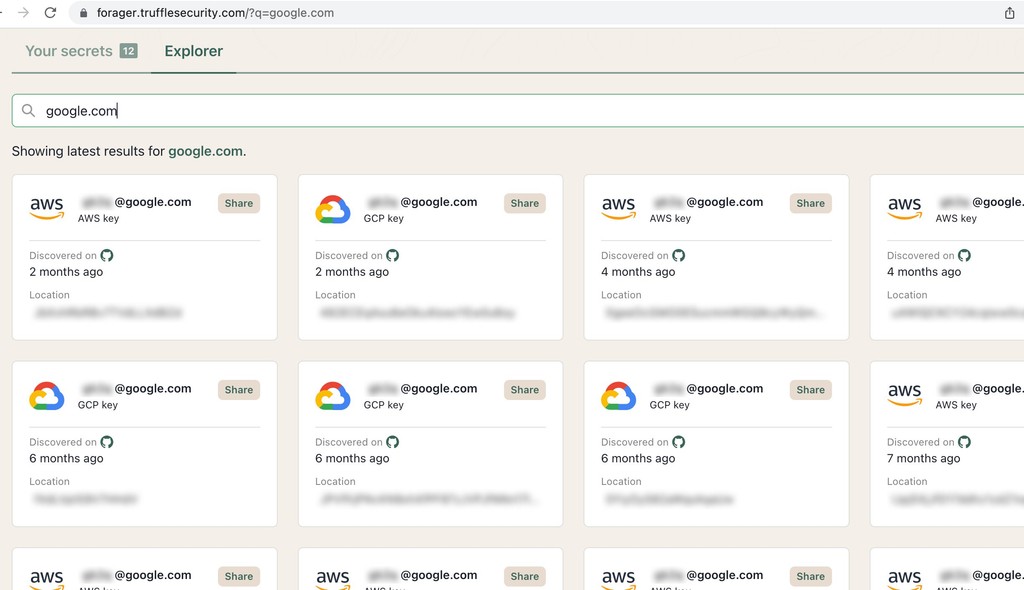This screenshot has height=590, width=1024.
Task: Click Share on the first AWS key card
Action: tap(238, 203)
